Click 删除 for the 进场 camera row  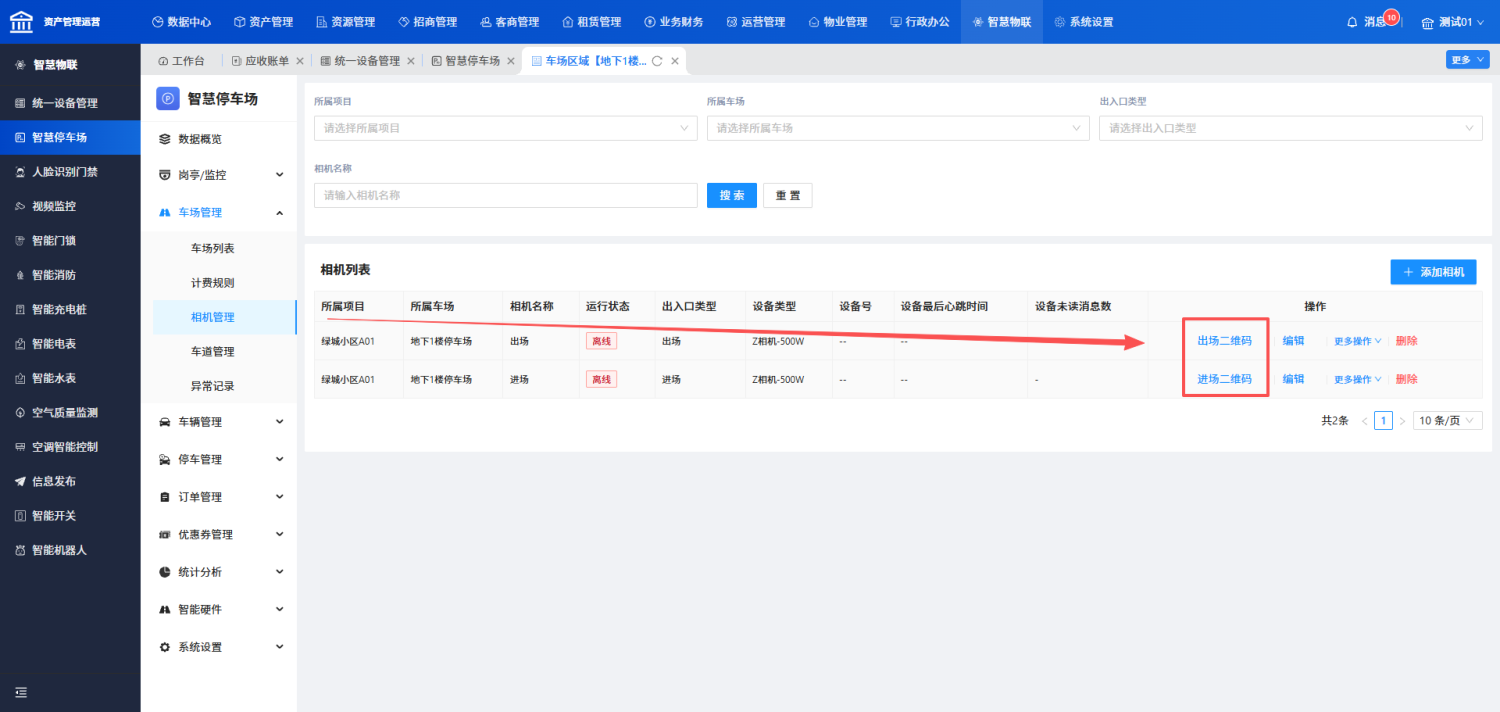(x=1407, y=379)
